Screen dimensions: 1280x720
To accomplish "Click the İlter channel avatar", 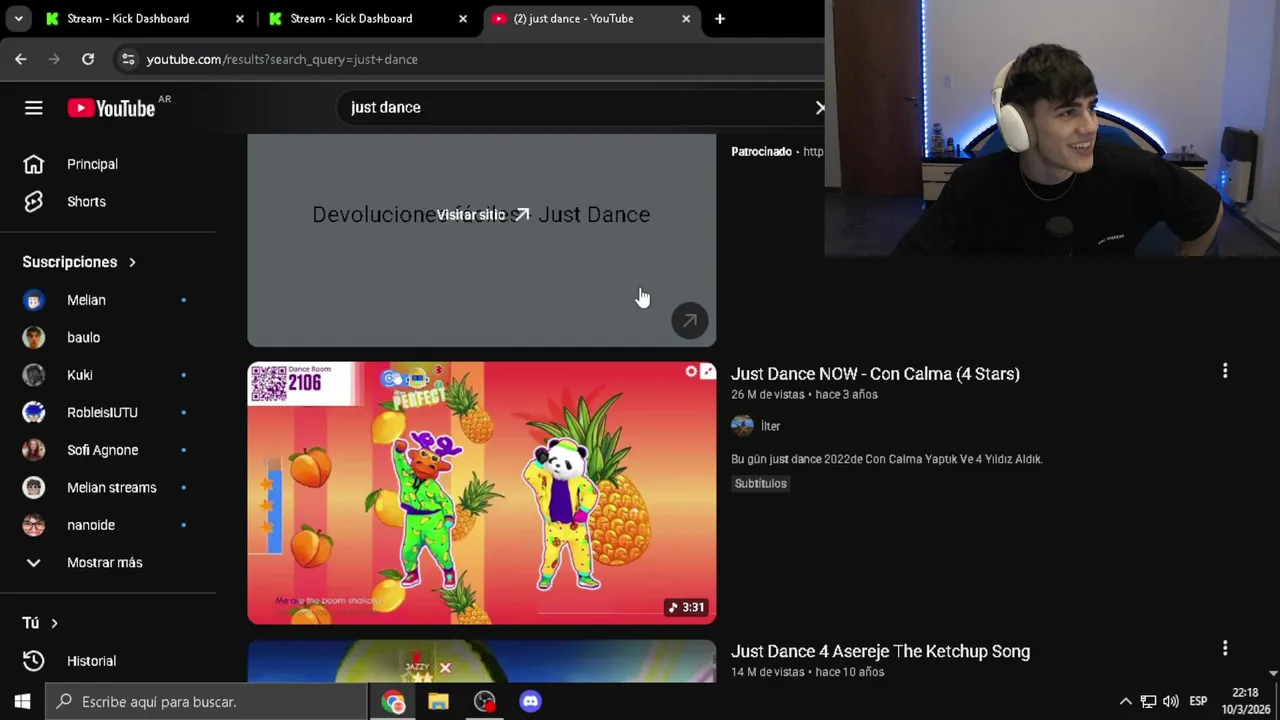I will click(742, 426).
